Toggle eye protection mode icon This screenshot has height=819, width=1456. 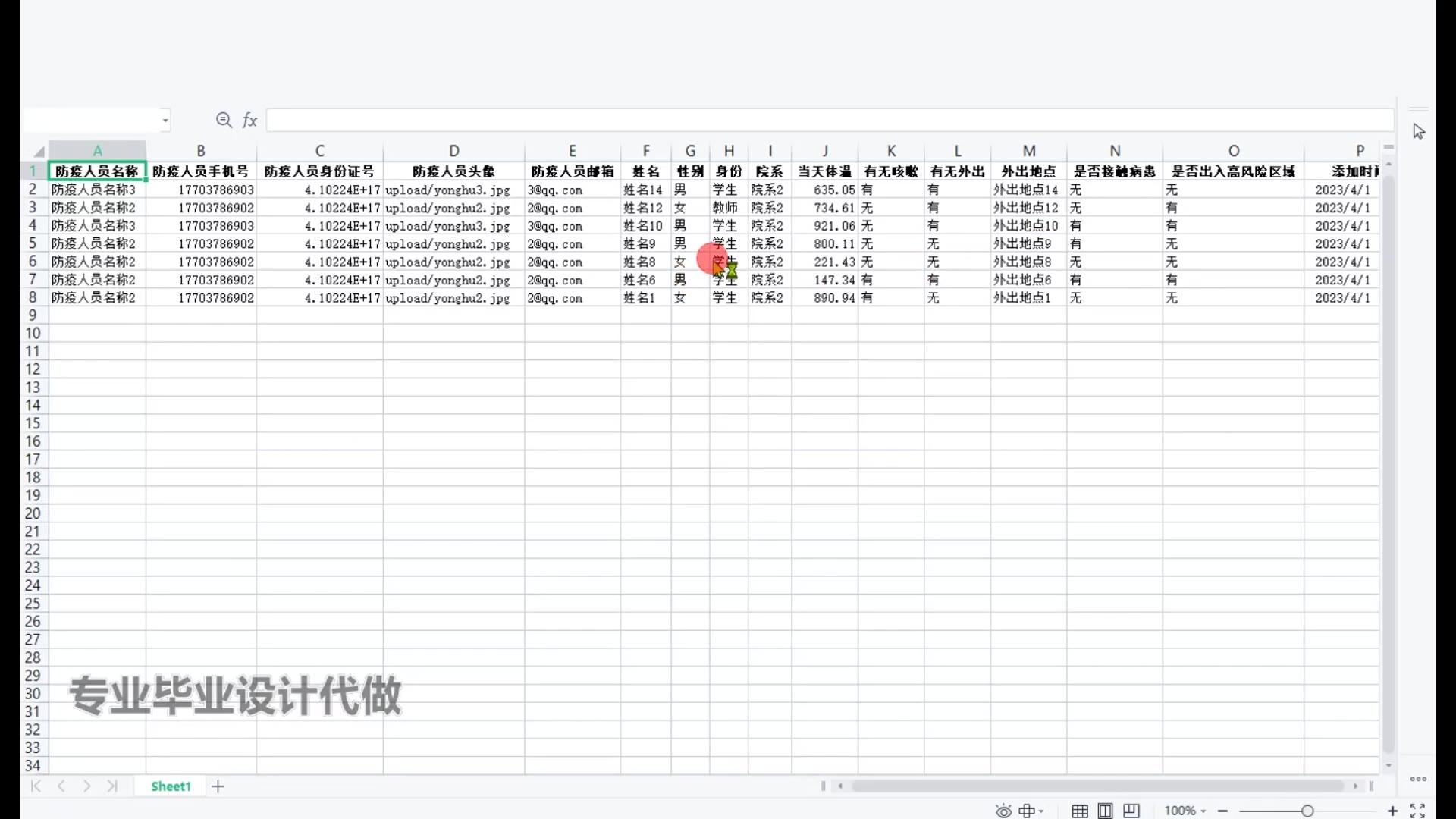[1003, 811]
